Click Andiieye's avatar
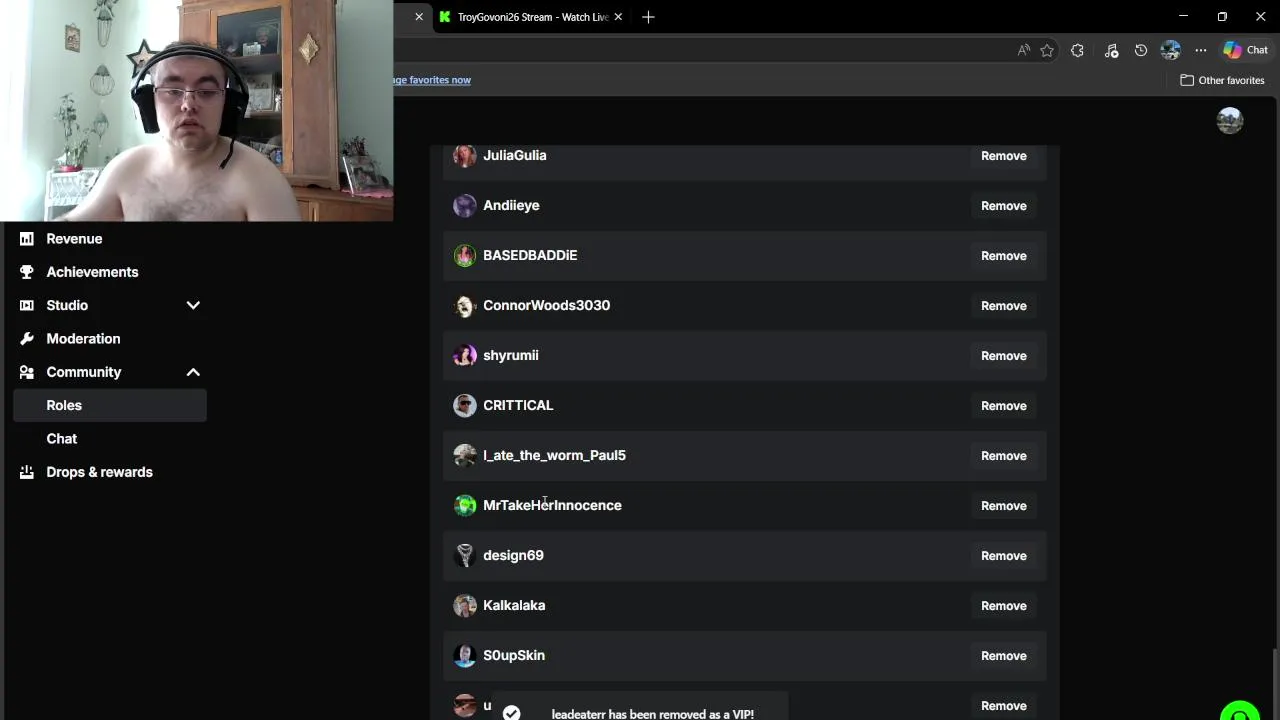 [465, 205]
